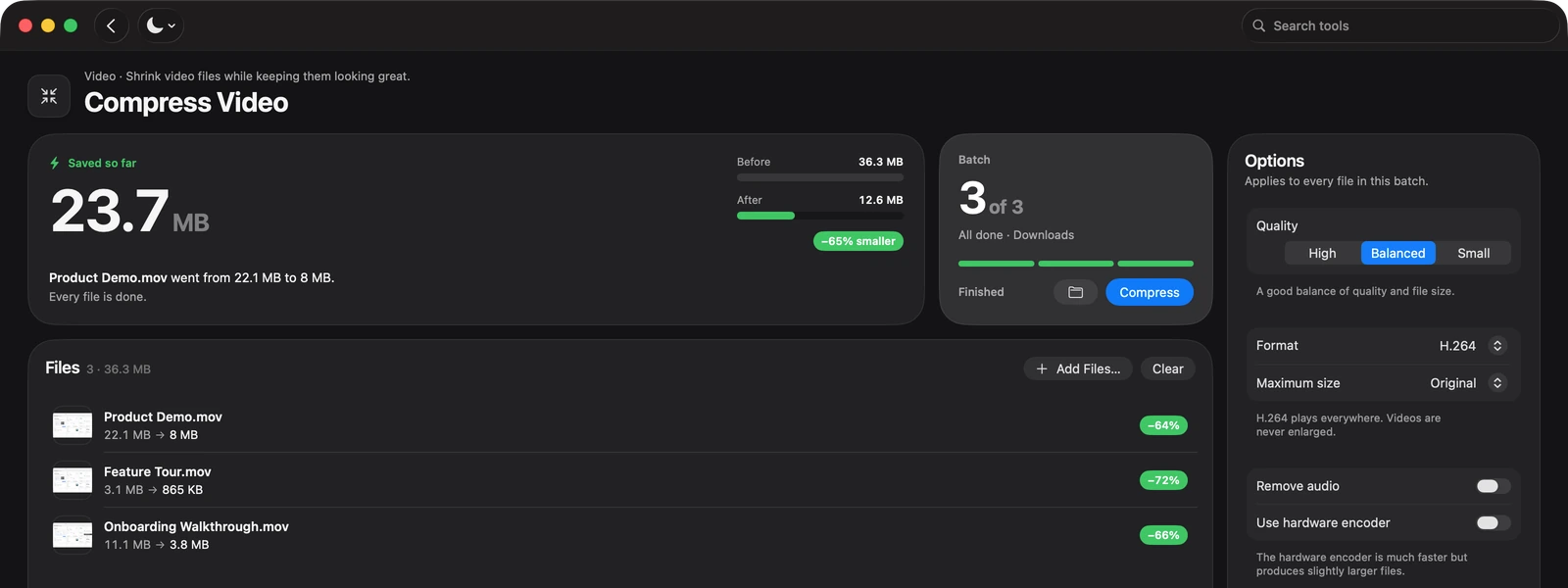The height and width of the screenshot is (588, 1568).
Task: Select Small quality
Action: (1474, 253)
